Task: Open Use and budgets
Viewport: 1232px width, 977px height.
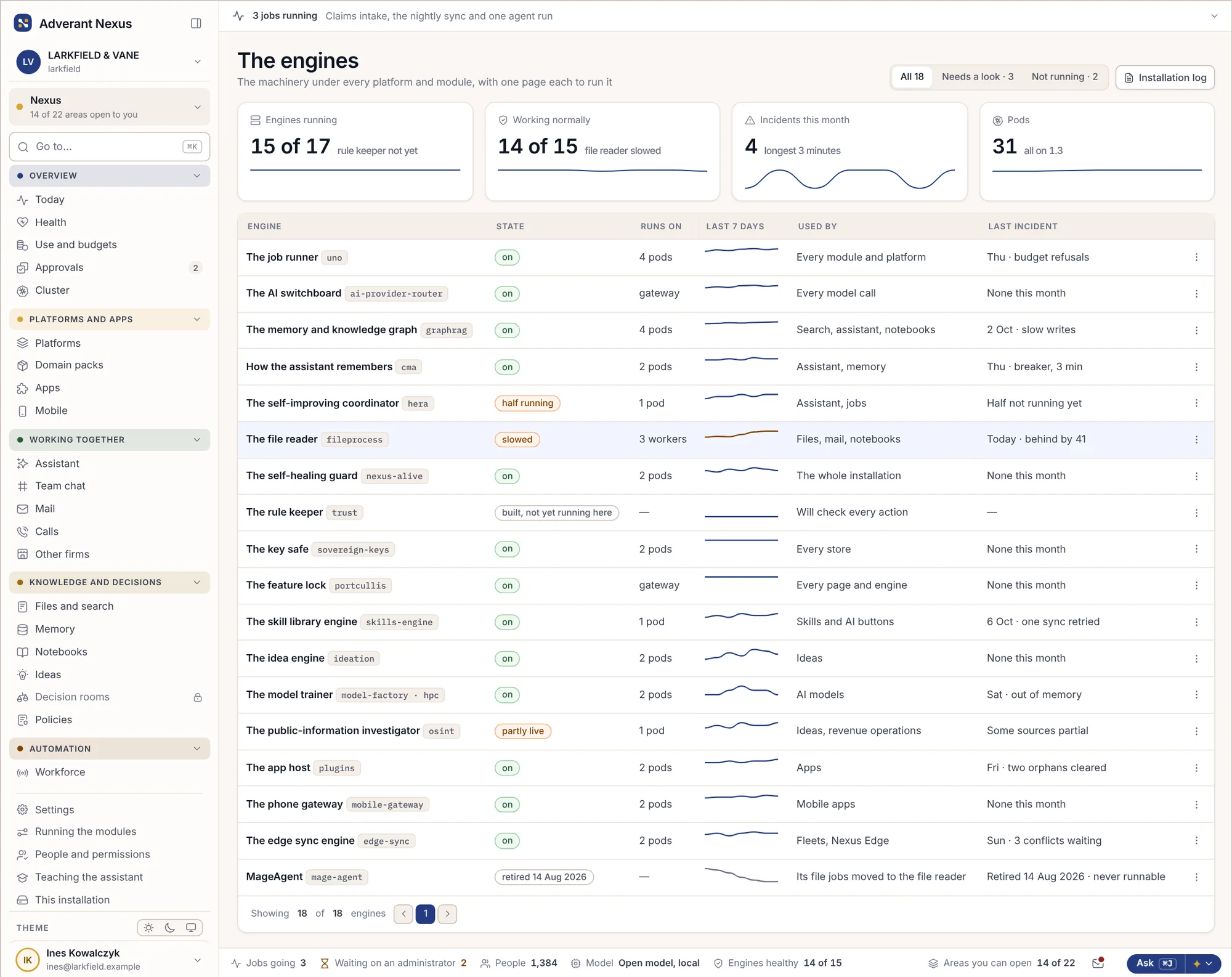Action: (x=110, y=245)
